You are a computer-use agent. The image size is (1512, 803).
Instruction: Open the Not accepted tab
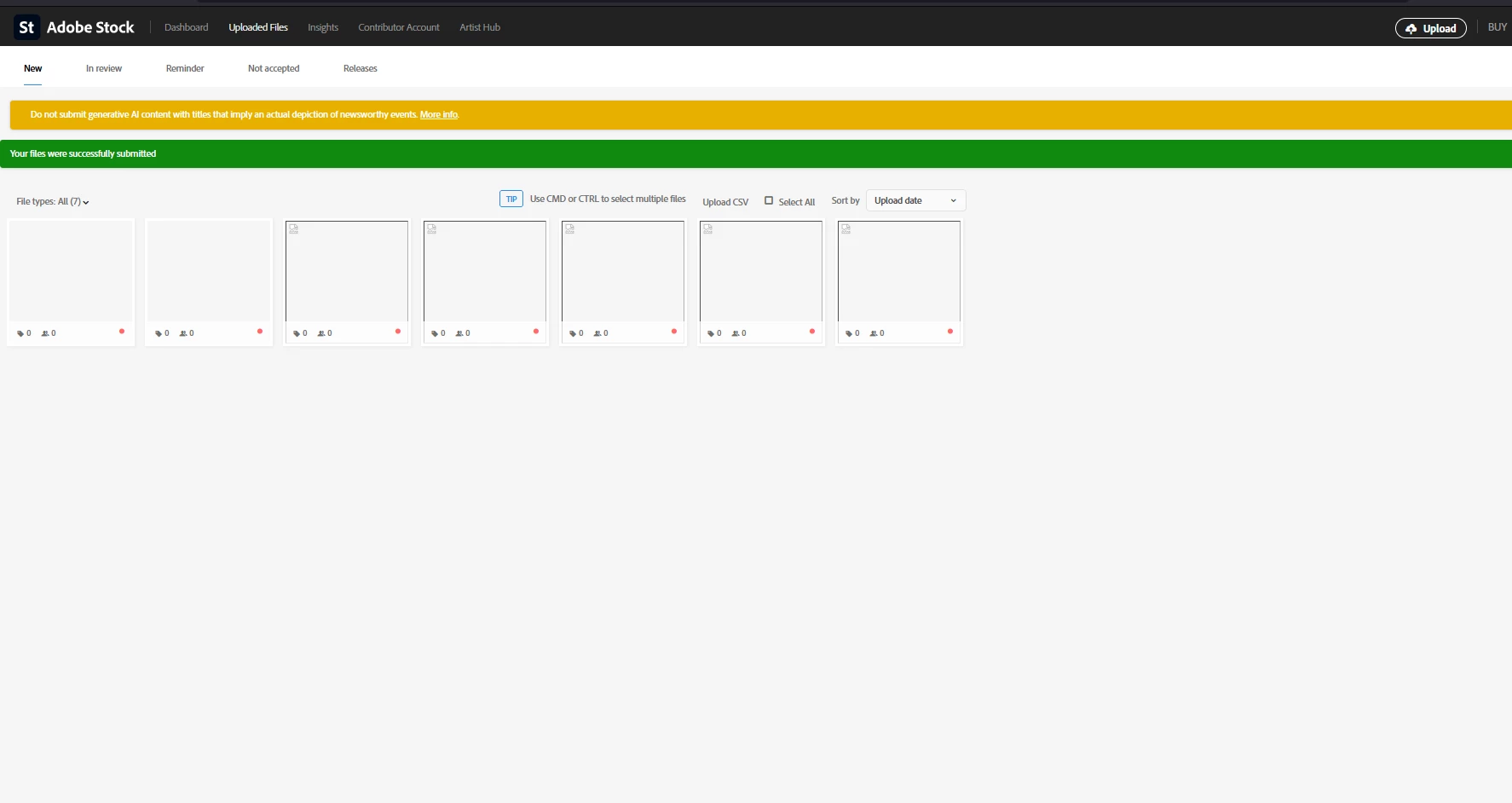pyautogui.click(x=274, y=68)
